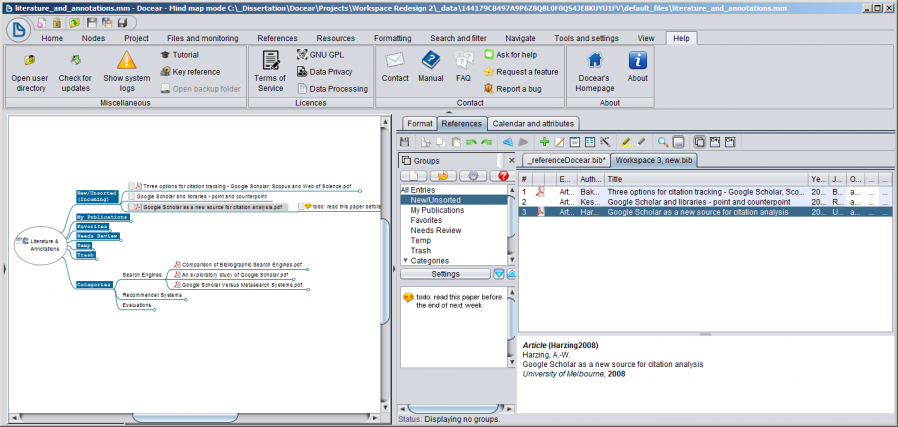Click the up arrow beside Settings button
Screen dimensions: 898x427
(511, 274)
